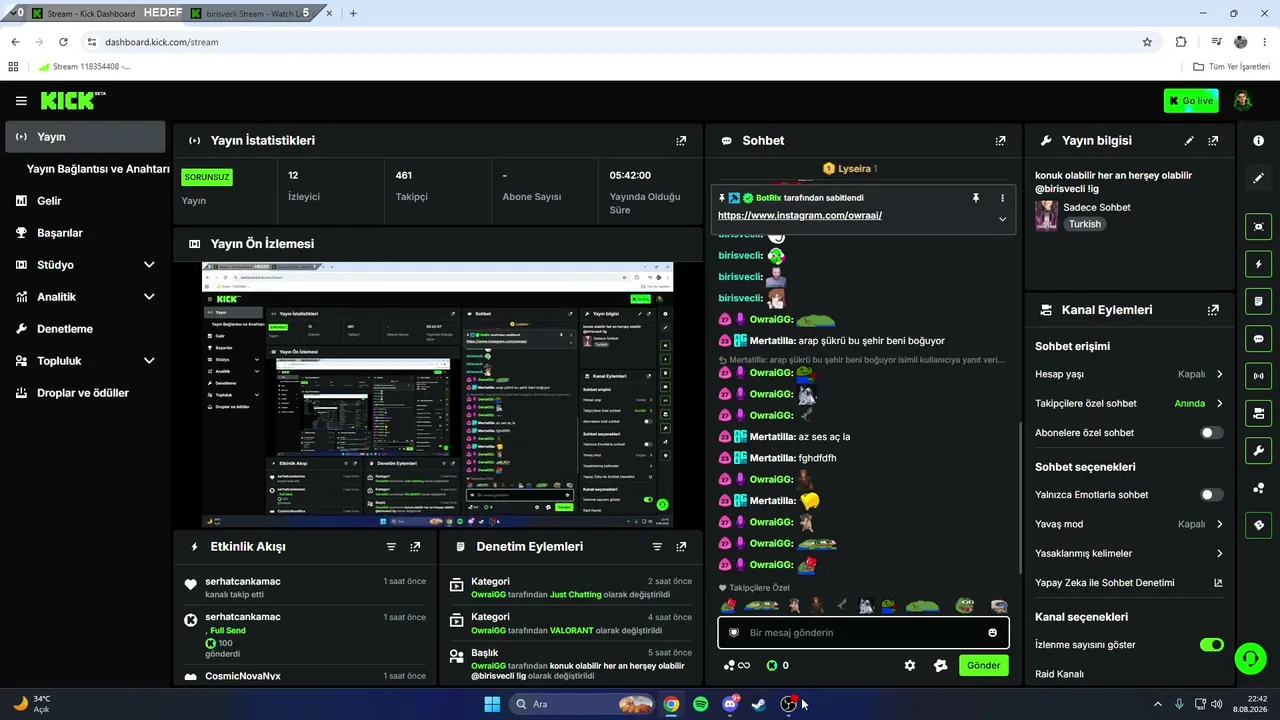Click the browser address bar

point(610,42)
